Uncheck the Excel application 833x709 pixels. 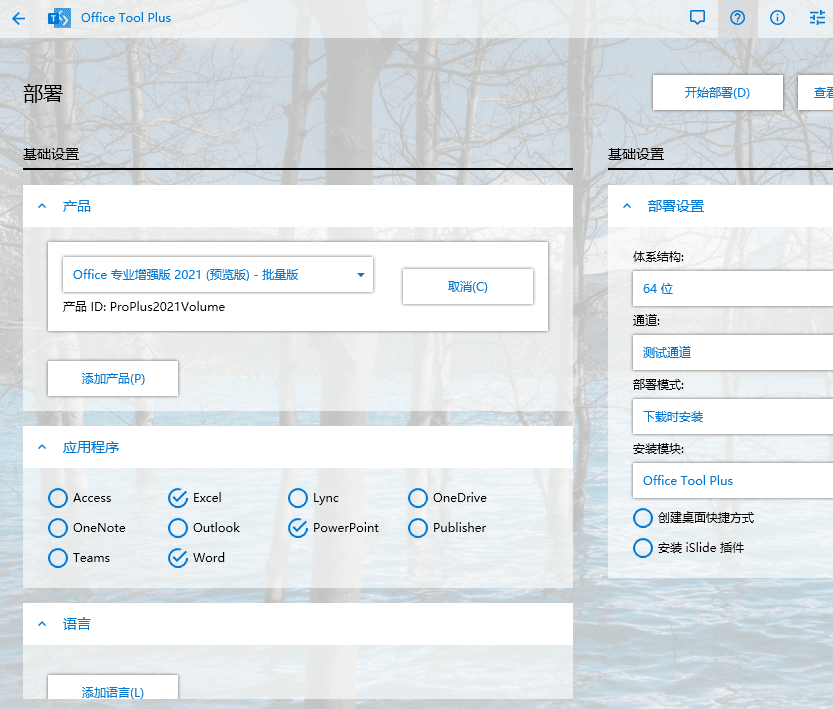[178, 498]
